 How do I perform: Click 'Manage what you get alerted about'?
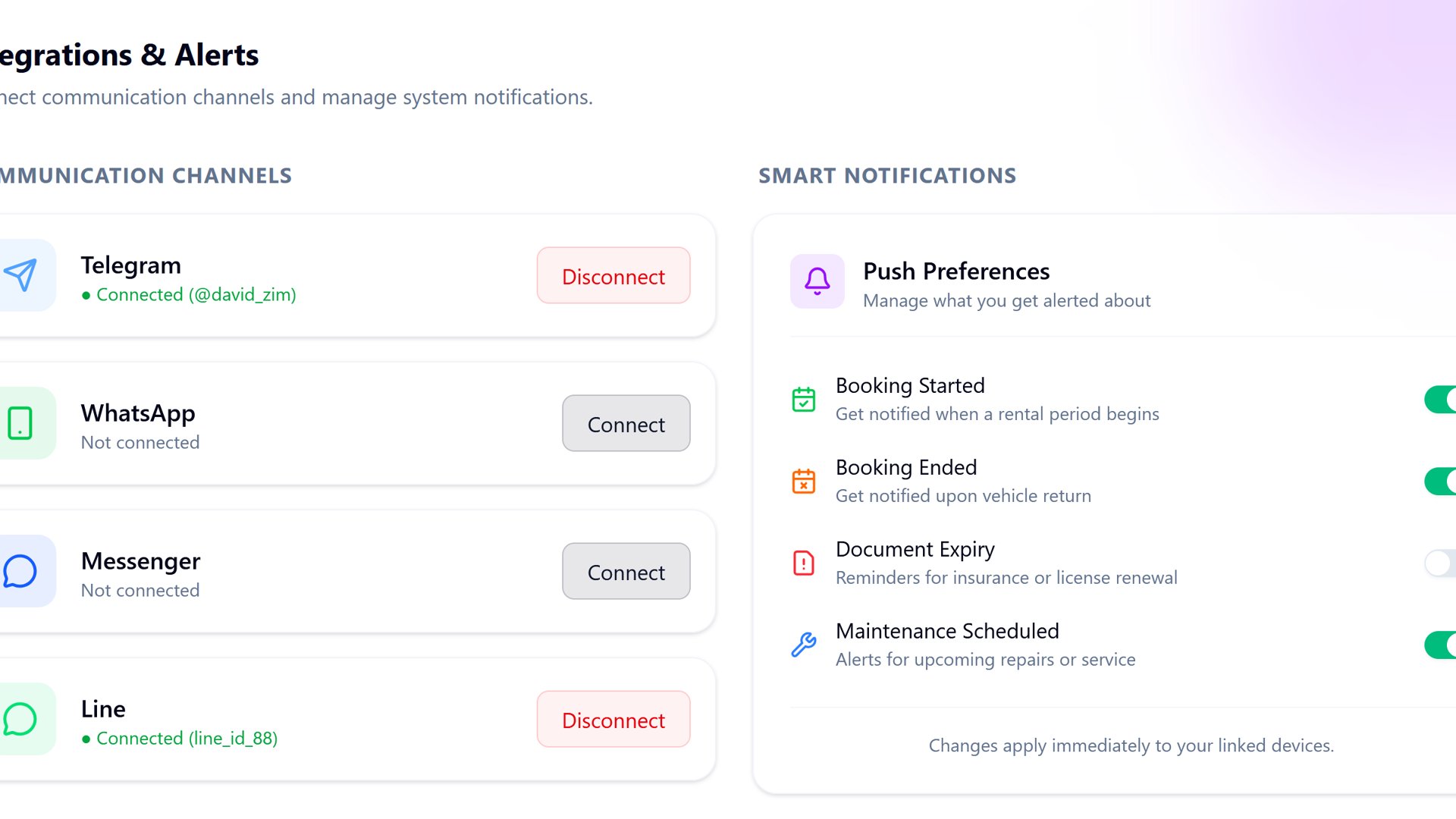click(1006, 301)
